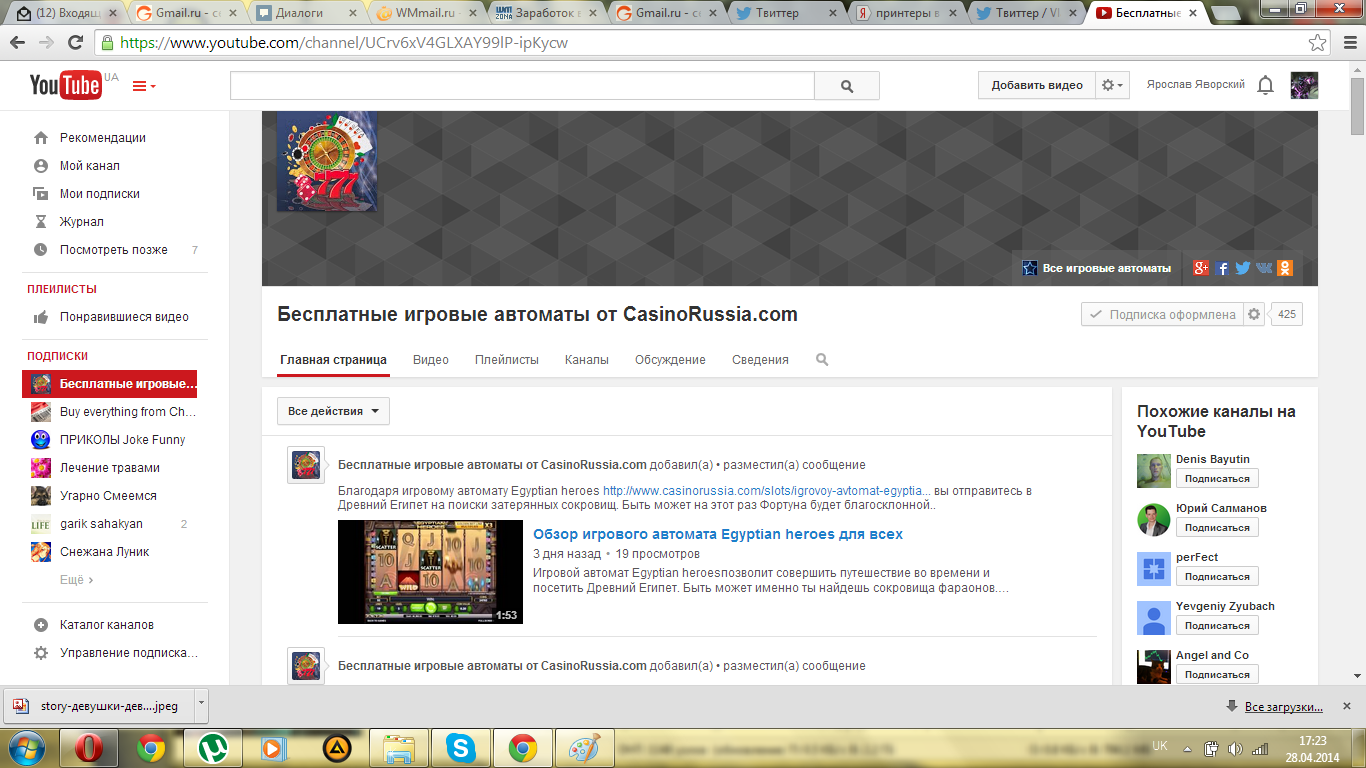Open the Twitter banner icon
The width and height of the screenshot is (1366, 768).
tap(1243, 268)
